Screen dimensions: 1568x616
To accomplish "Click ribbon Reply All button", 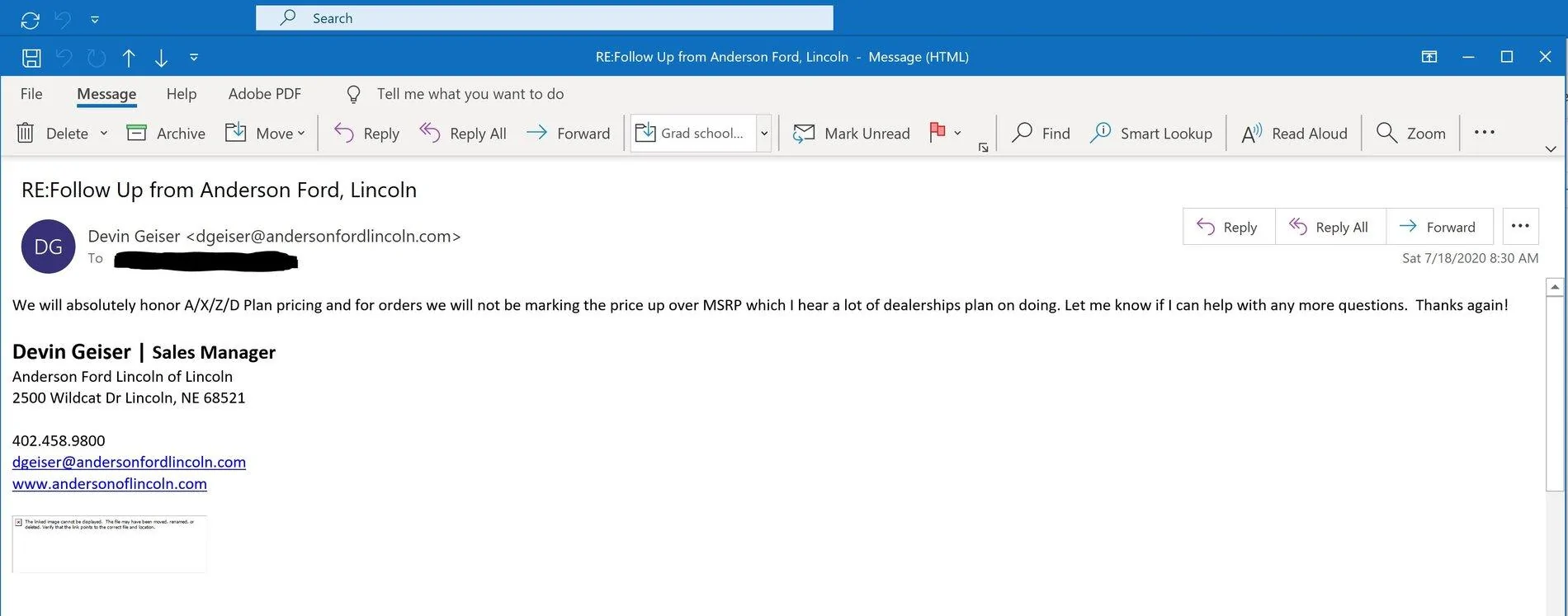I will coord(463,133).
